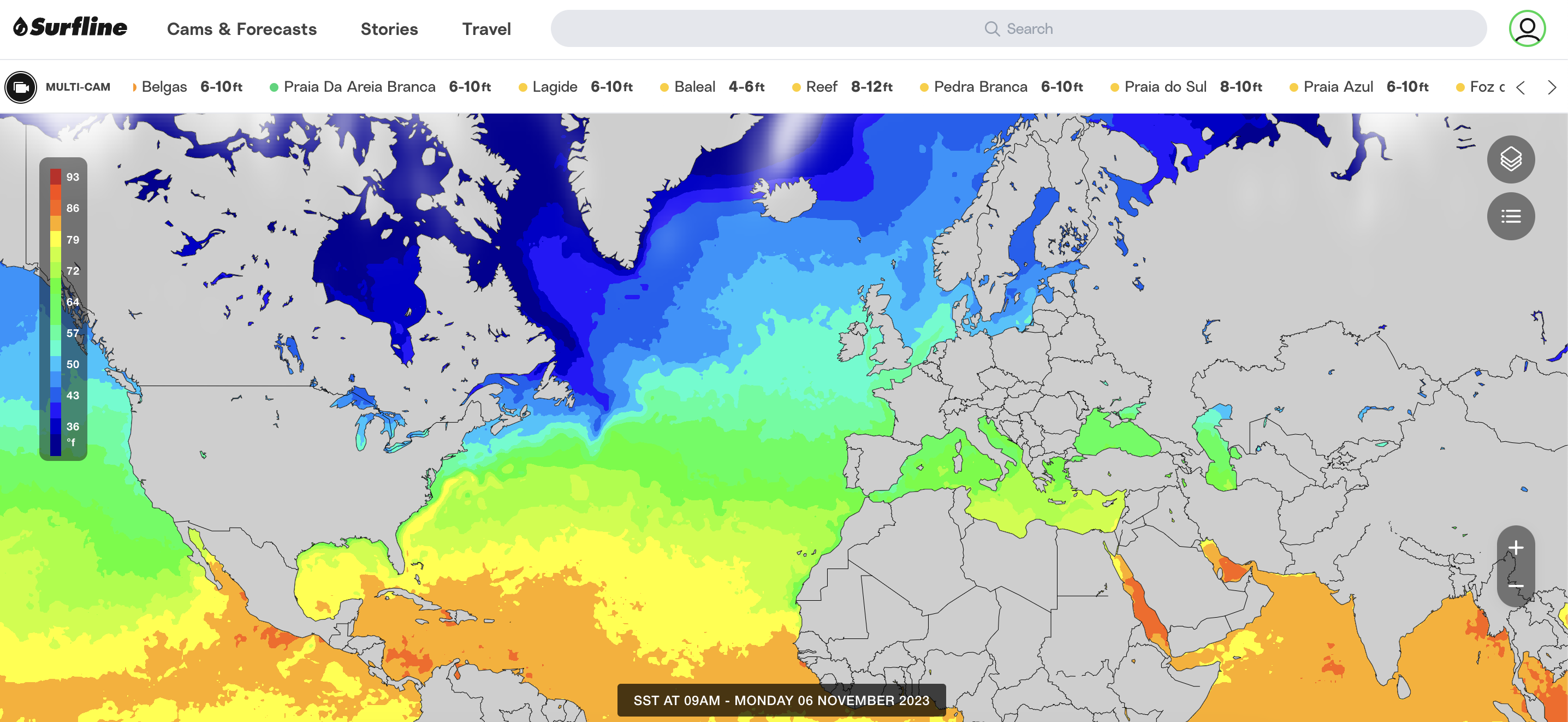Zoom out on the map
Viewport: 1568px width, 722px height.
1515,585
